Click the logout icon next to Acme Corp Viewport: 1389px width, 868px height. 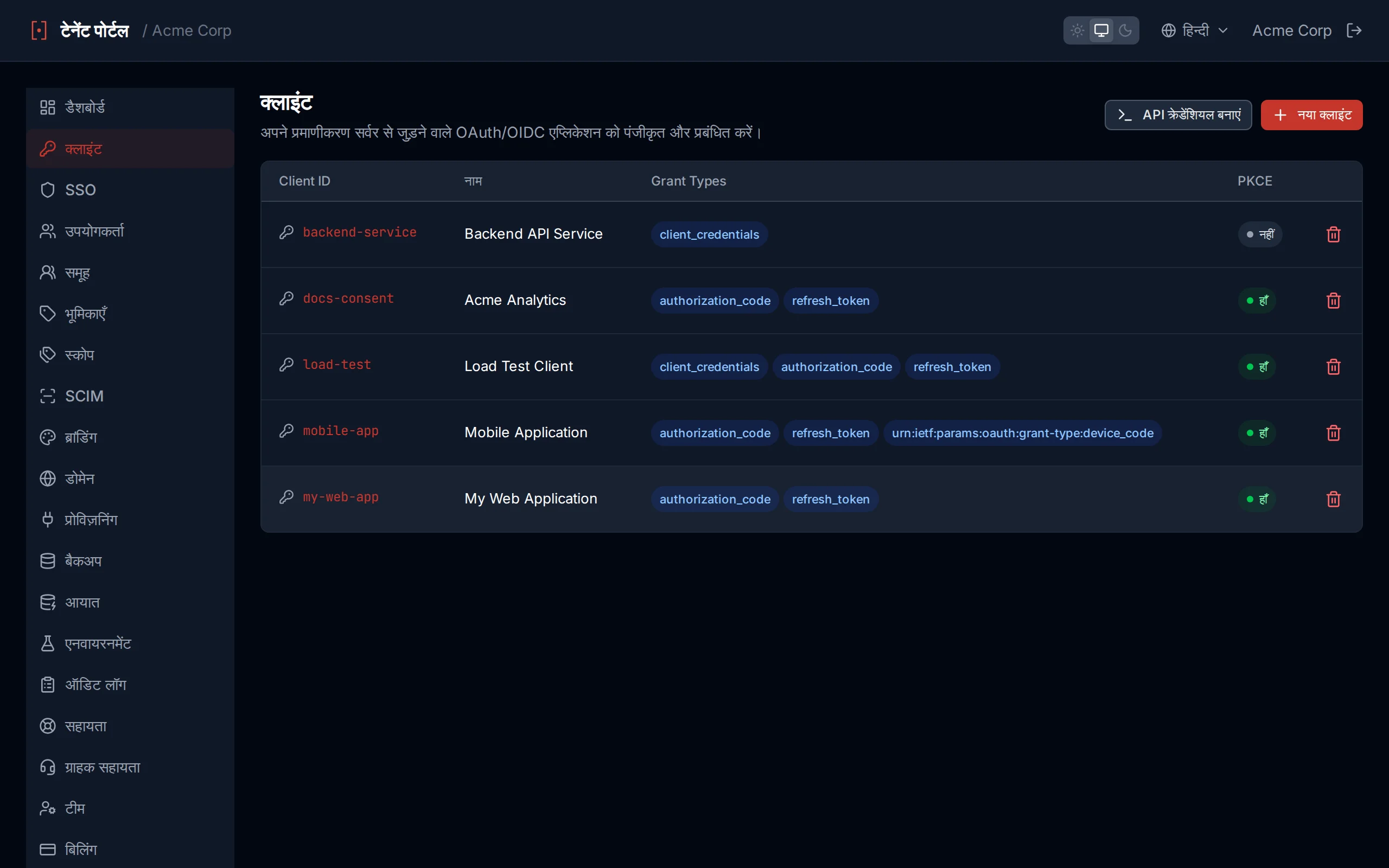click(x=1354, y=30)
